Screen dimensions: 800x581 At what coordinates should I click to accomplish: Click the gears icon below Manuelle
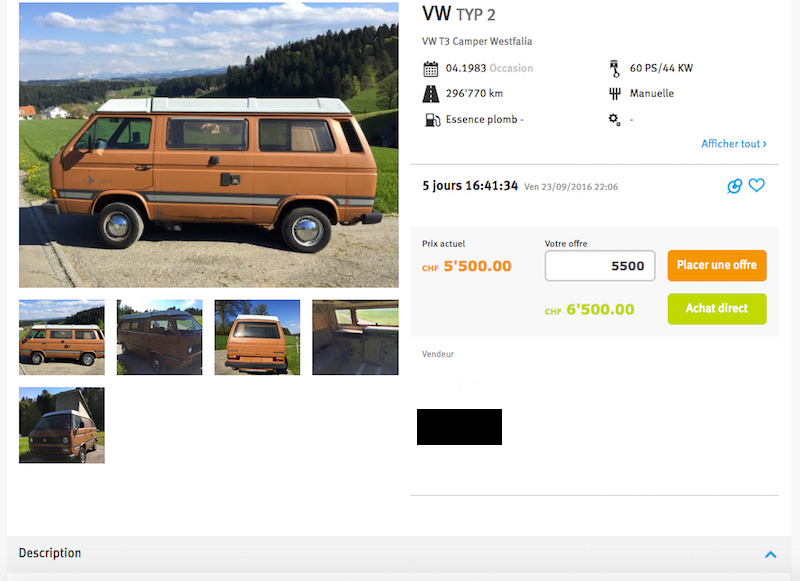click(x=614, y=120)
